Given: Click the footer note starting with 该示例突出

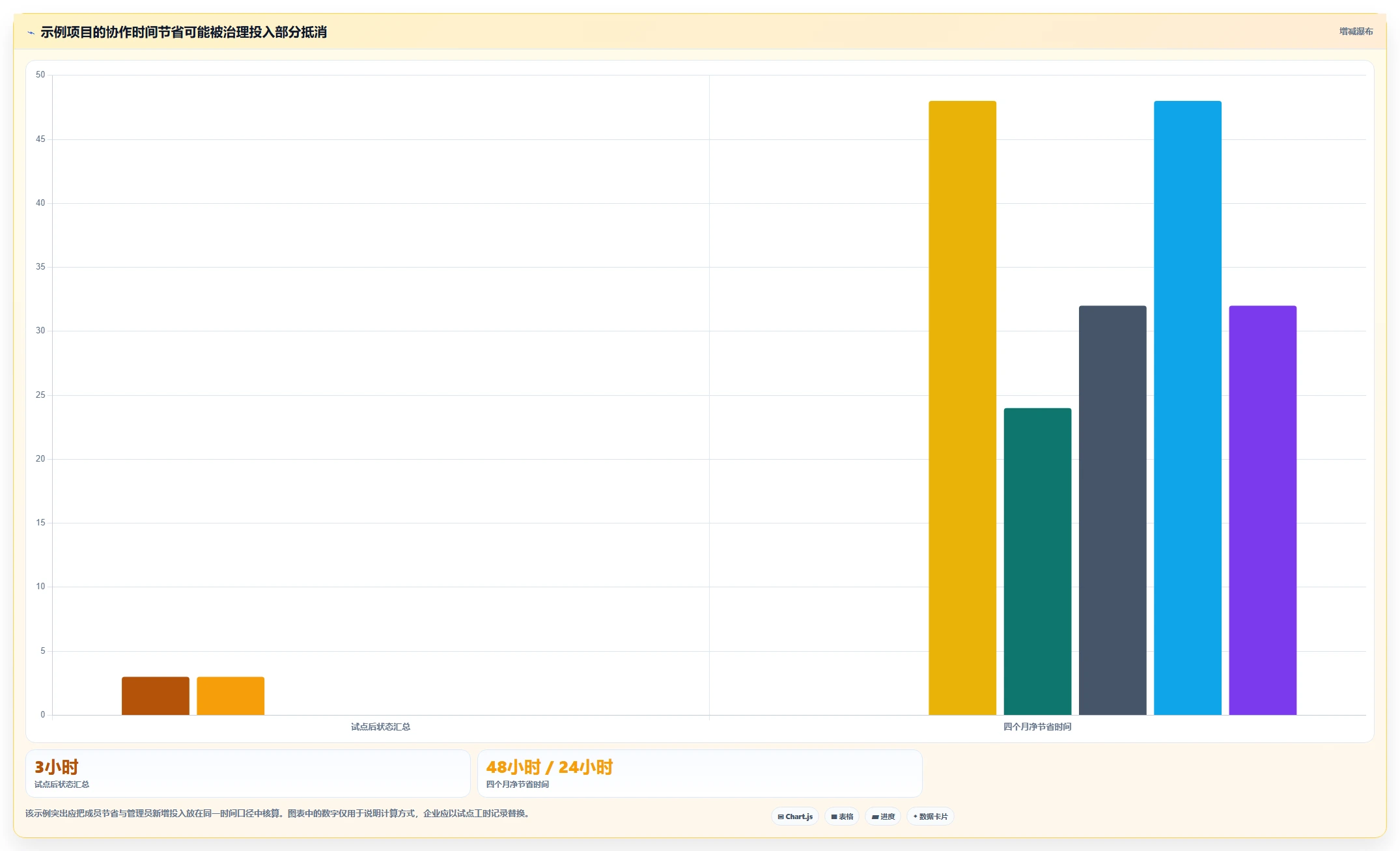Looking at the screenshot, I should pyautogui.click(x=279, y=813).
